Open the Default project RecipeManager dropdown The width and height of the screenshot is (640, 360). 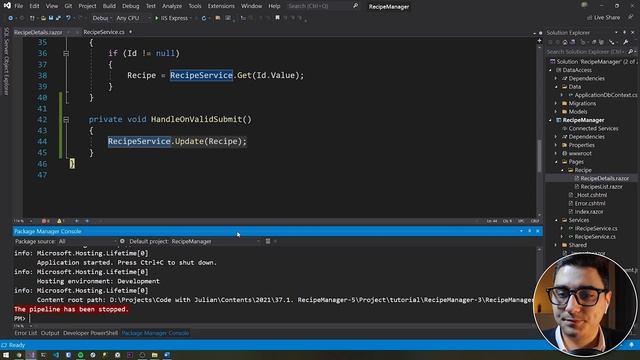[x=215, y=242]
